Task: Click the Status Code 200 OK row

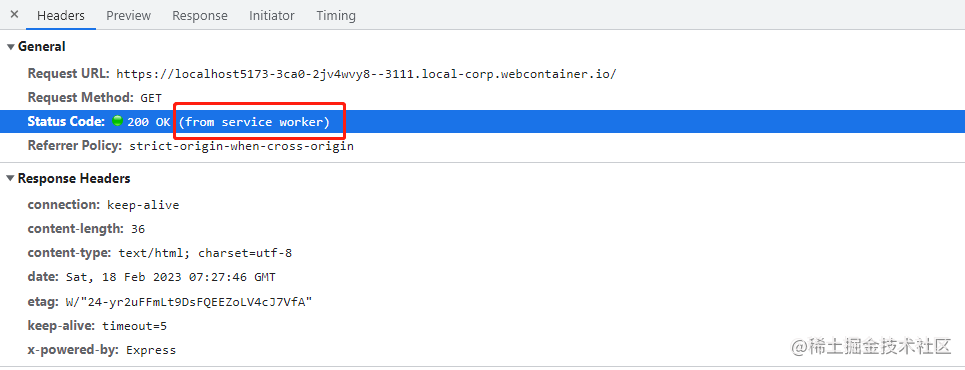Action: pyautogui.click(x=482, y=122)
